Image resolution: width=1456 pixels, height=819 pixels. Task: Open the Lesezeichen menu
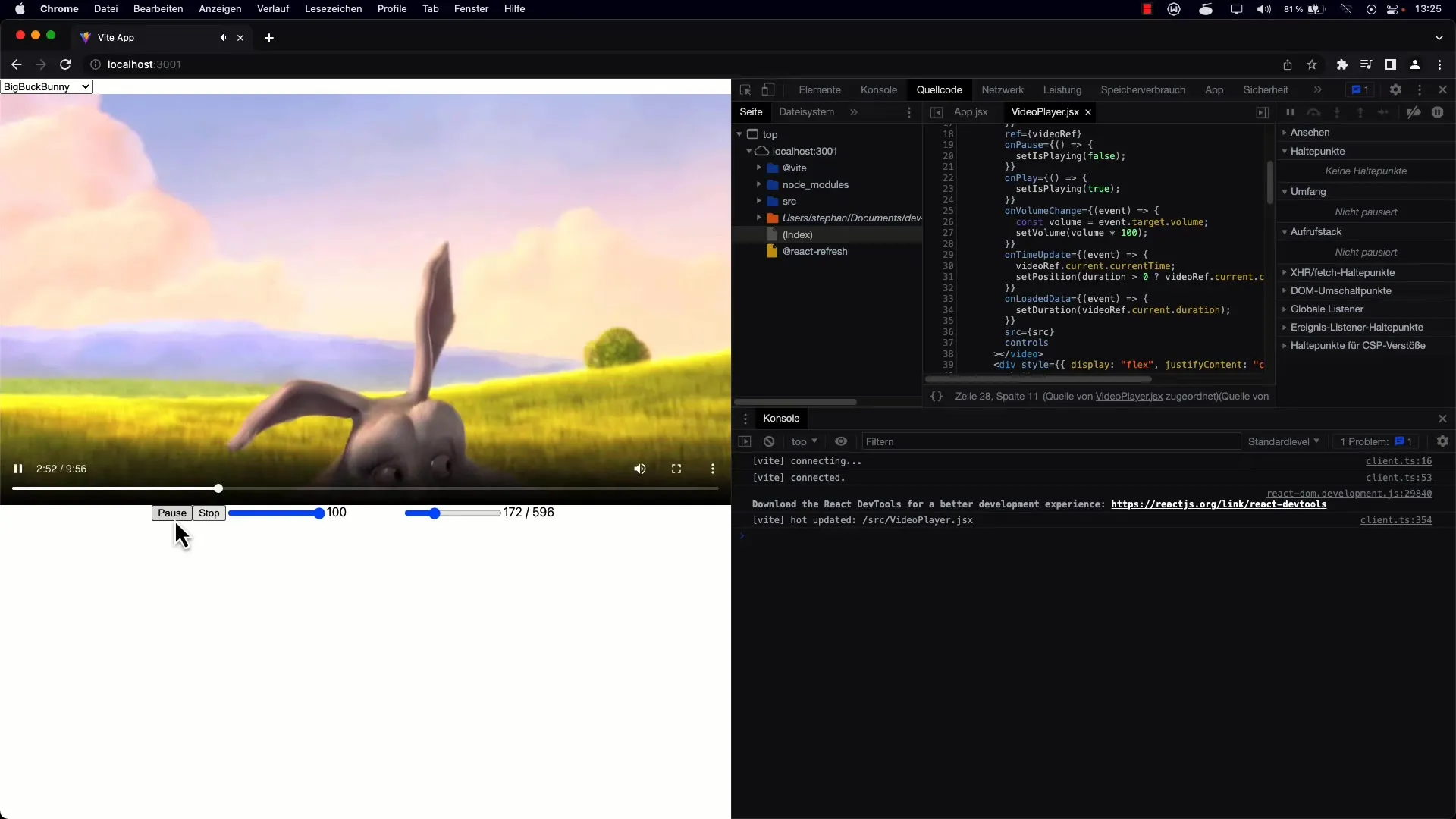(x=333, y=8)
